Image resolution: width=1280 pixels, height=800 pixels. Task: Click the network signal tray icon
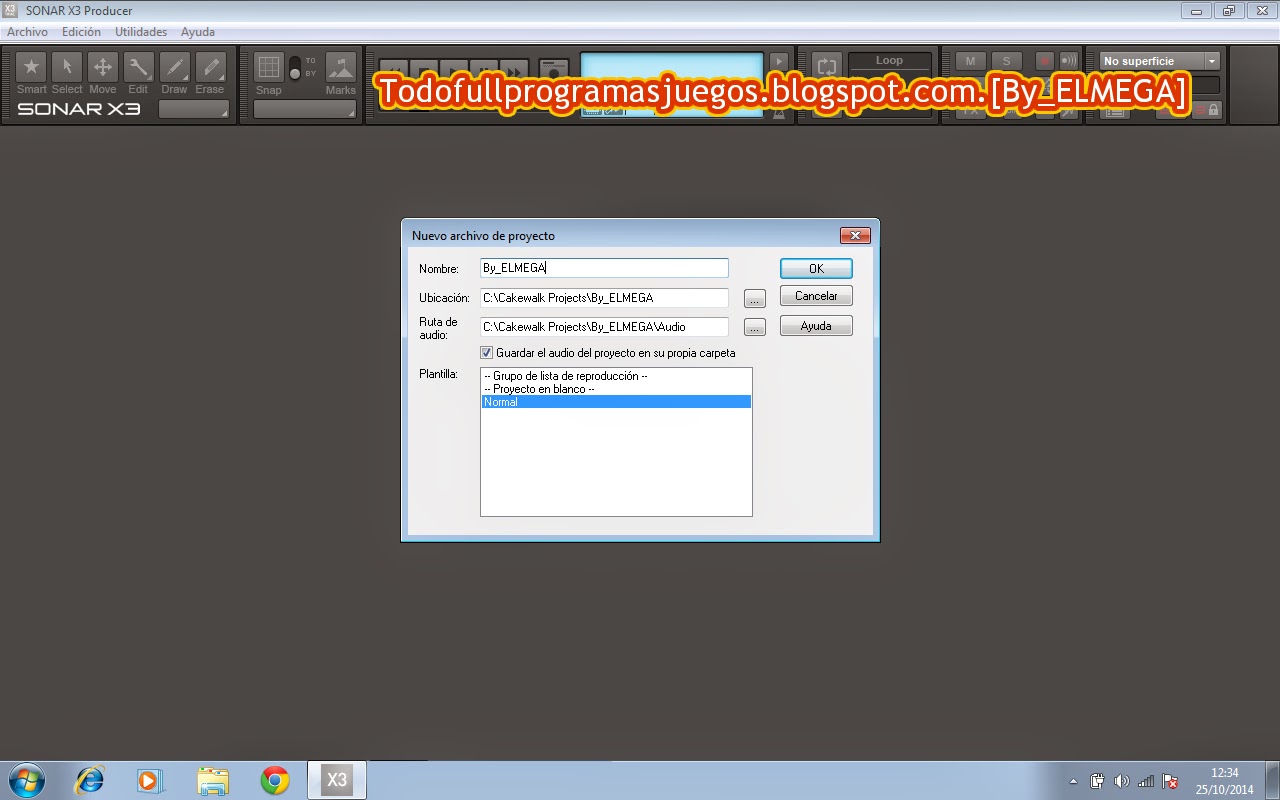coord(1146,781)
